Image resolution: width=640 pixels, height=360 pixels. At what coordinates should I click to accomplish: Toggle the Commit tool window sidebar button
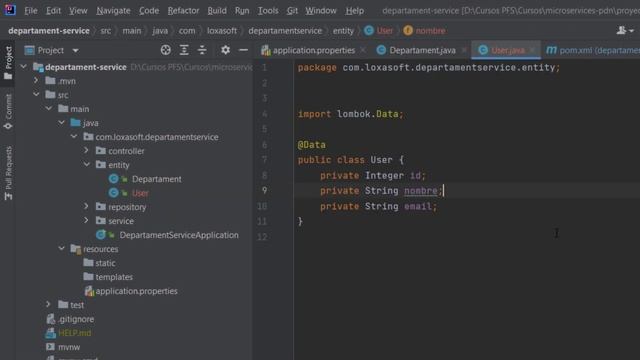pos(8,112)
